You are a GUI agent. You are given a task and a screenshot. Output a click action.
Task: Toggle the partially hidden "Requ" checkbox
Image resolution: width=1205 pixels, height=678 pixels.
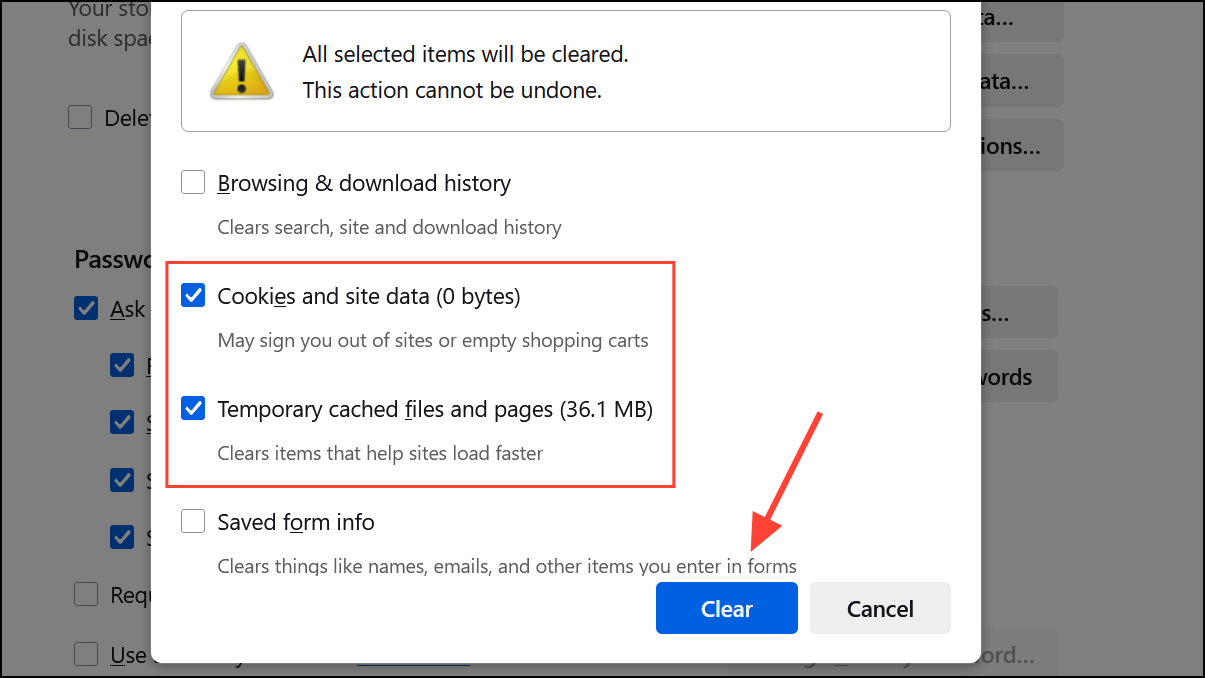click(x=86, y=595)
